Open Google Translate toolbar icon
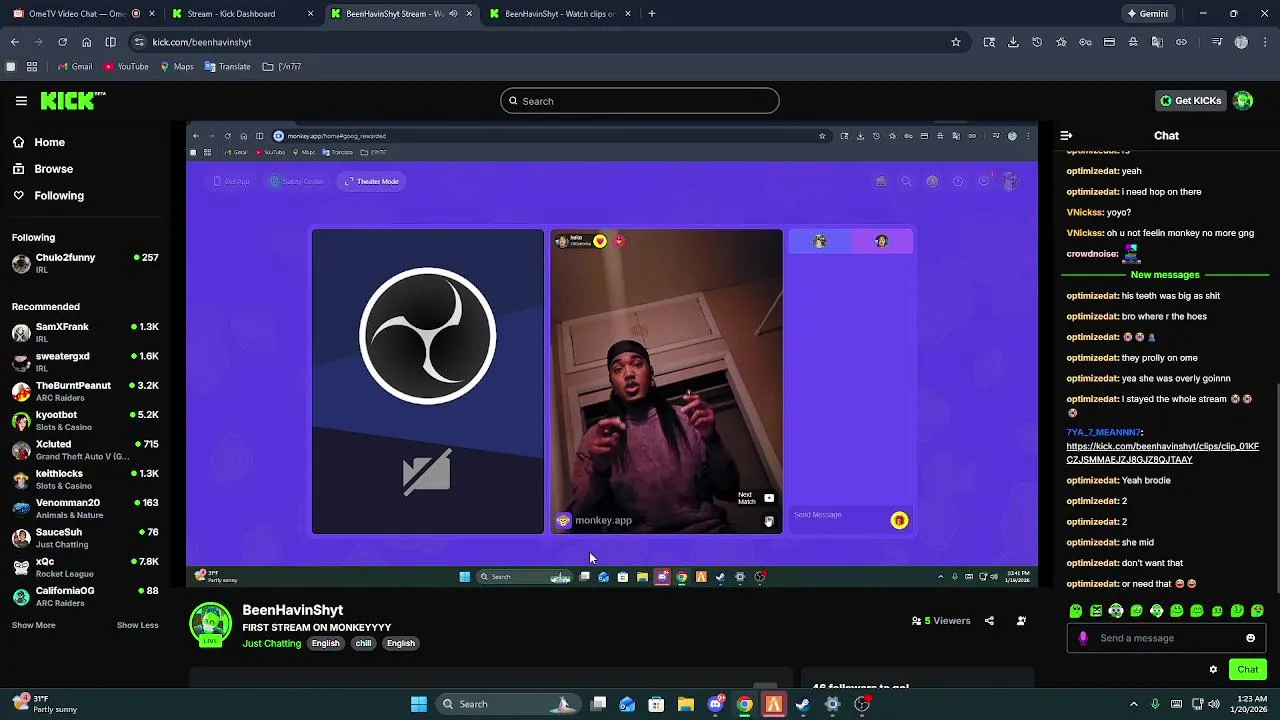Image resolution: width=1280 pixels, height=720 pixels. 1157,42
